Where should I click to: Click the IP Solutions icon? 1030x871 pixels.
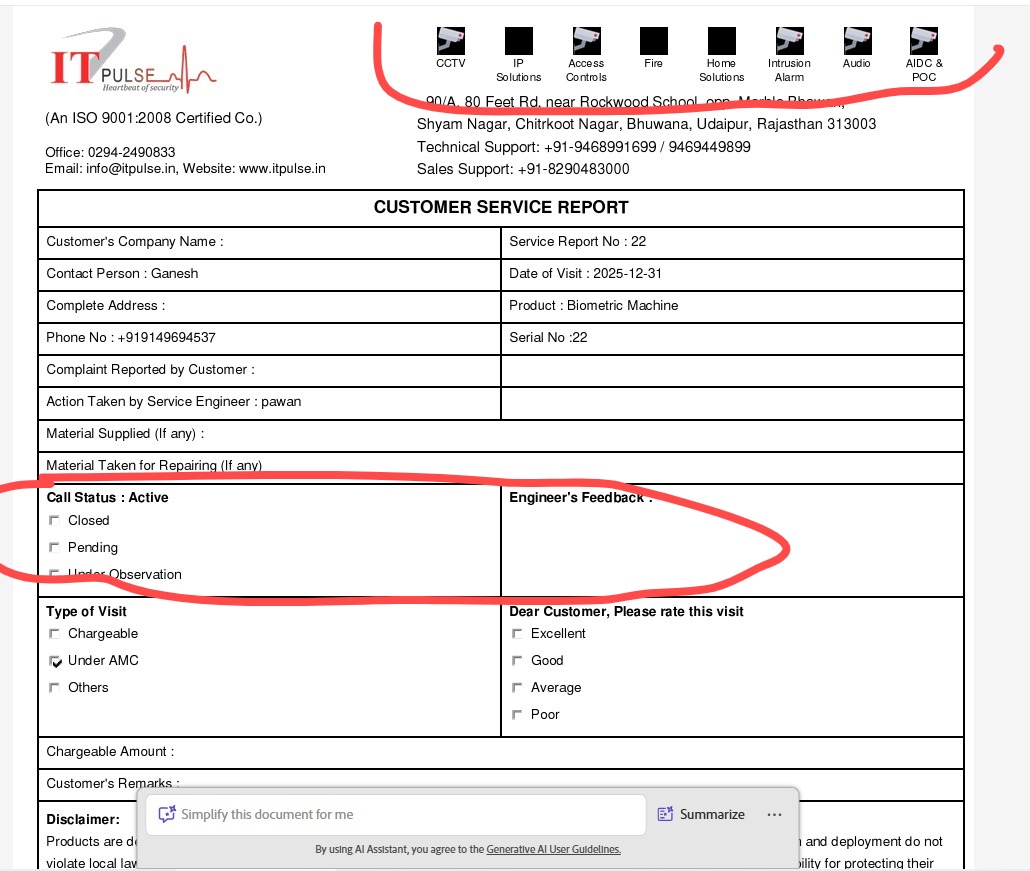pyautogui.click(x=519, y=40)
